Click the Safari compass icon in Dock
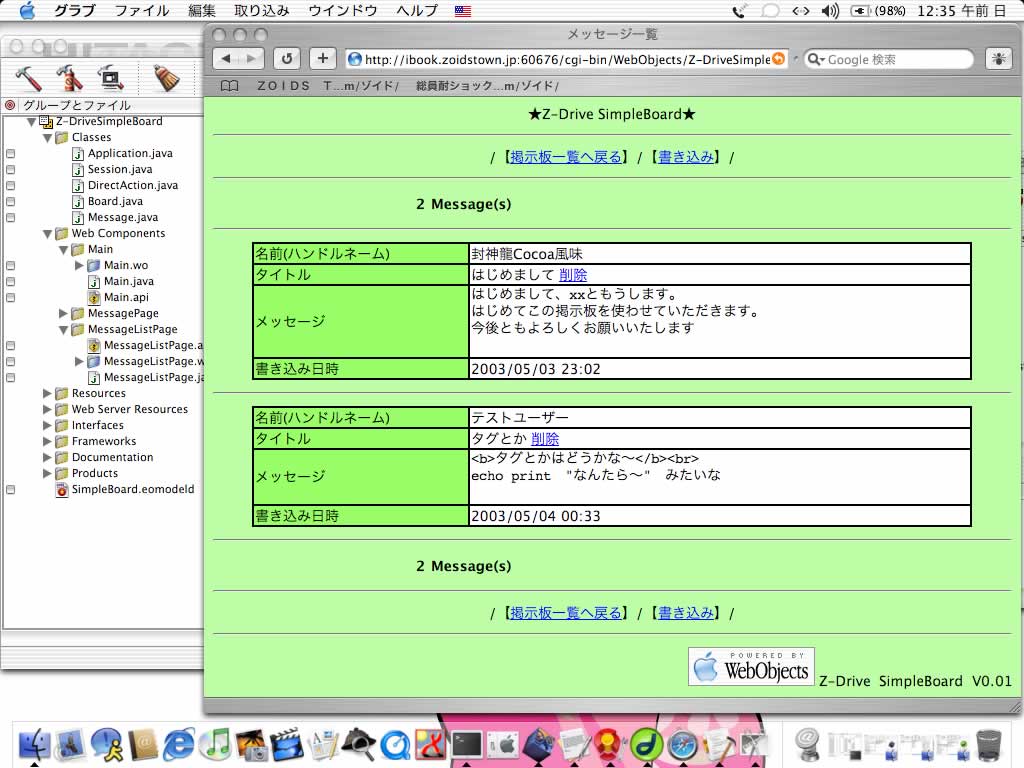 click(x=682, y=744)
